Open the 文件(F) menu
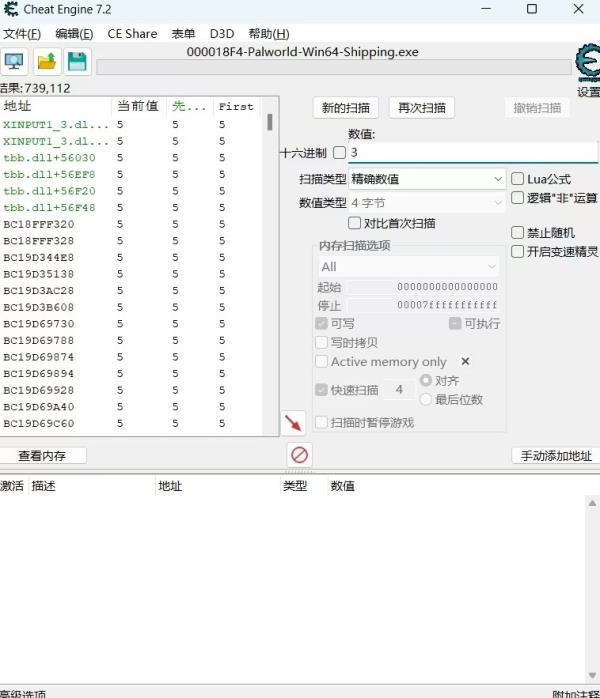Viewport: 600px width, 698px height. click(22, 33)
